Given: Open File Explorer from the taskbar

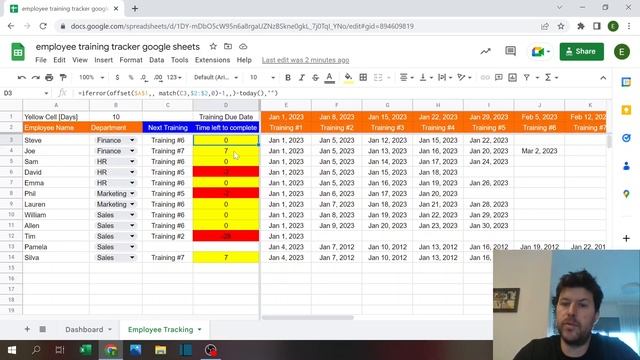Looking at the screenshot, I should pyautogui.click(x=160, y=350).
